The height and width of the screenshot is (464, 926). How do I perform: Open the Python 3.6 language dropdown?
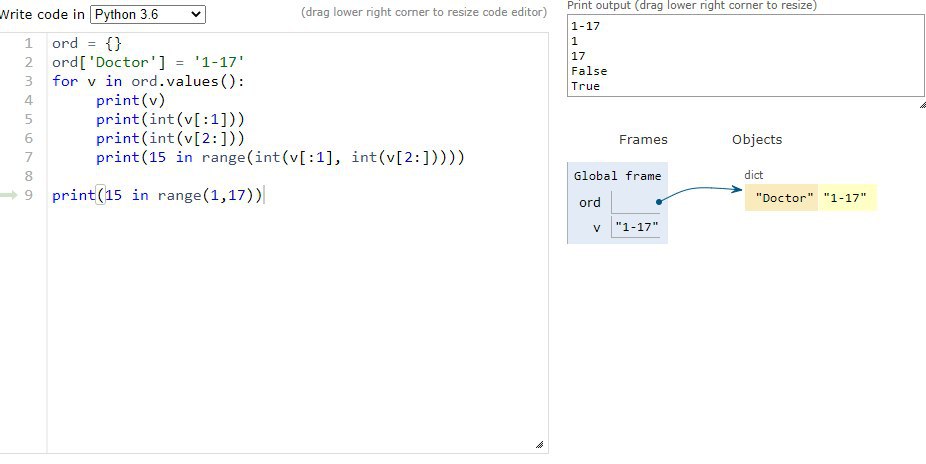click(148, 15)
